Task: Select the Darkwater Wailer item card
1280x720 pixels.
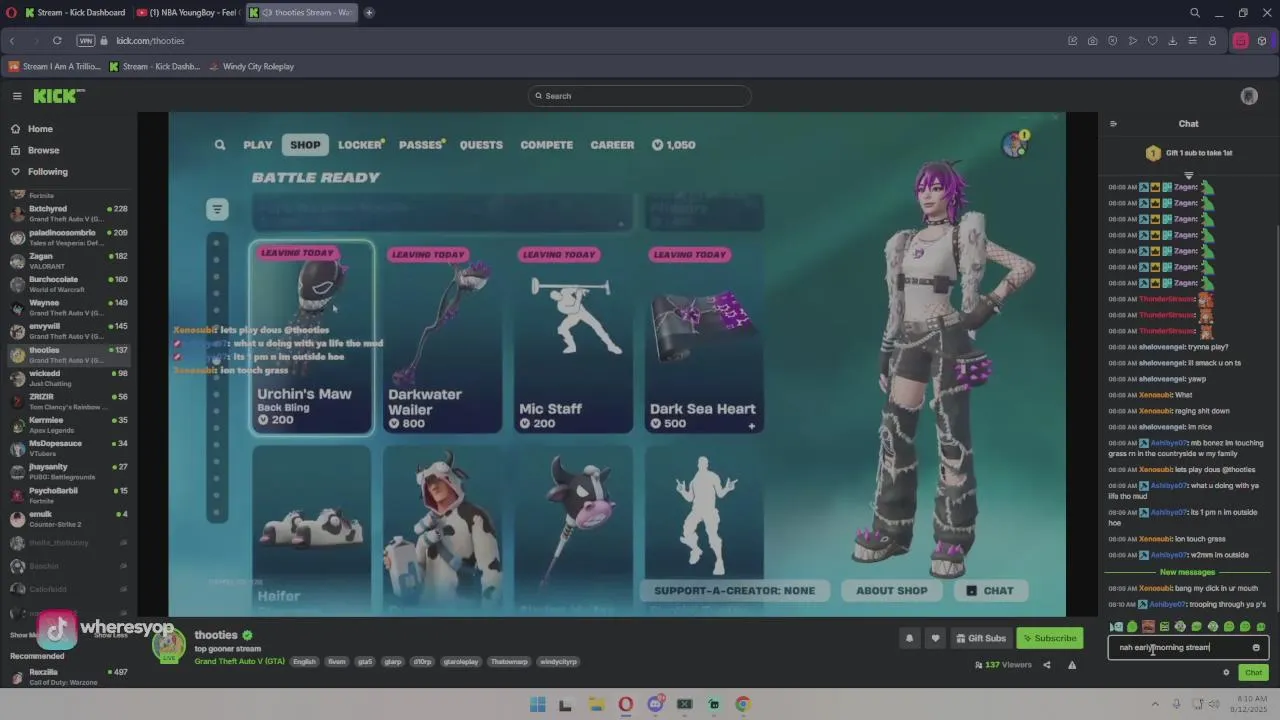Action: (442, 338)
